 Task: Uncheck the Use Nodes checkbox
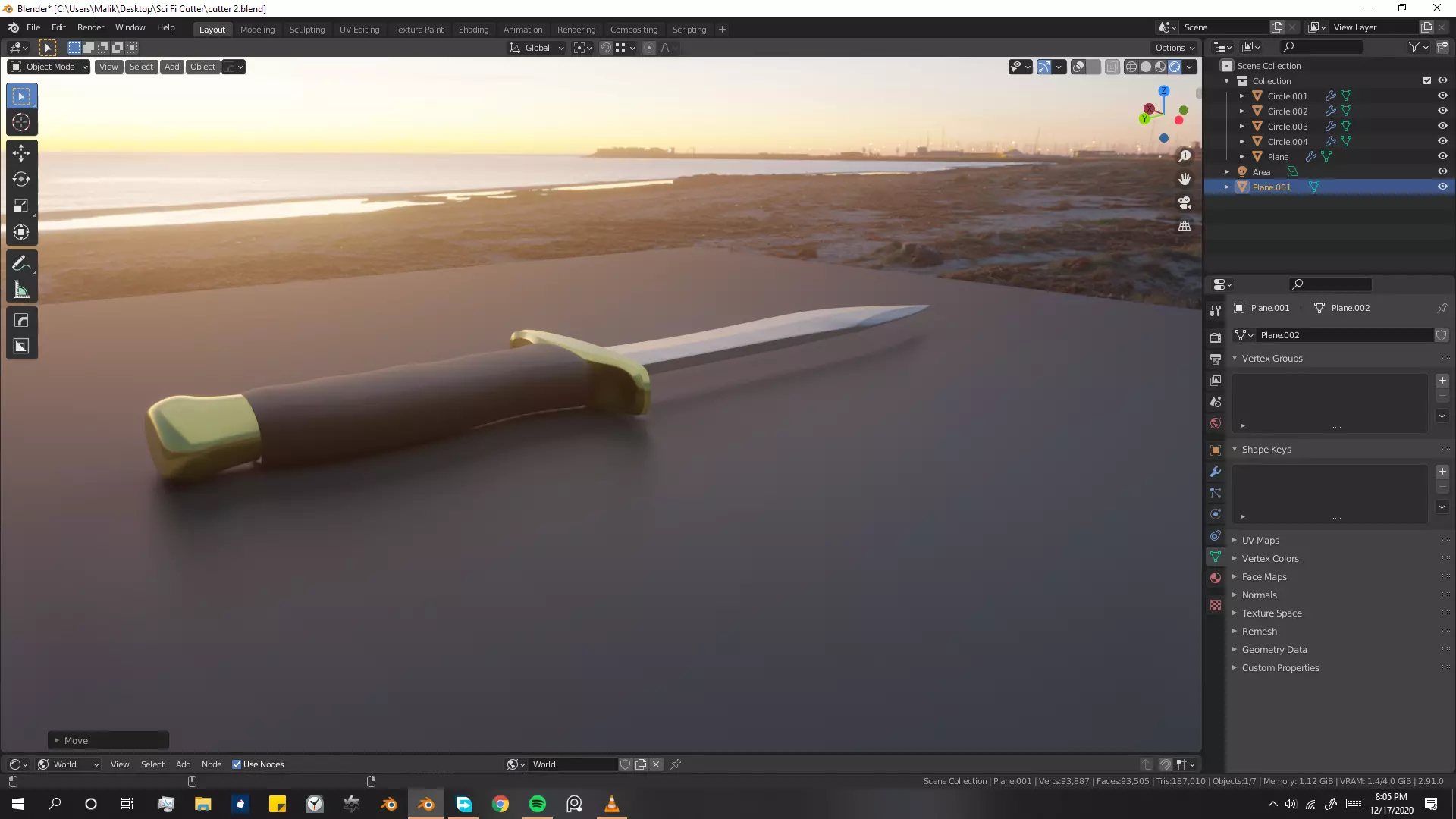point(237,764)
